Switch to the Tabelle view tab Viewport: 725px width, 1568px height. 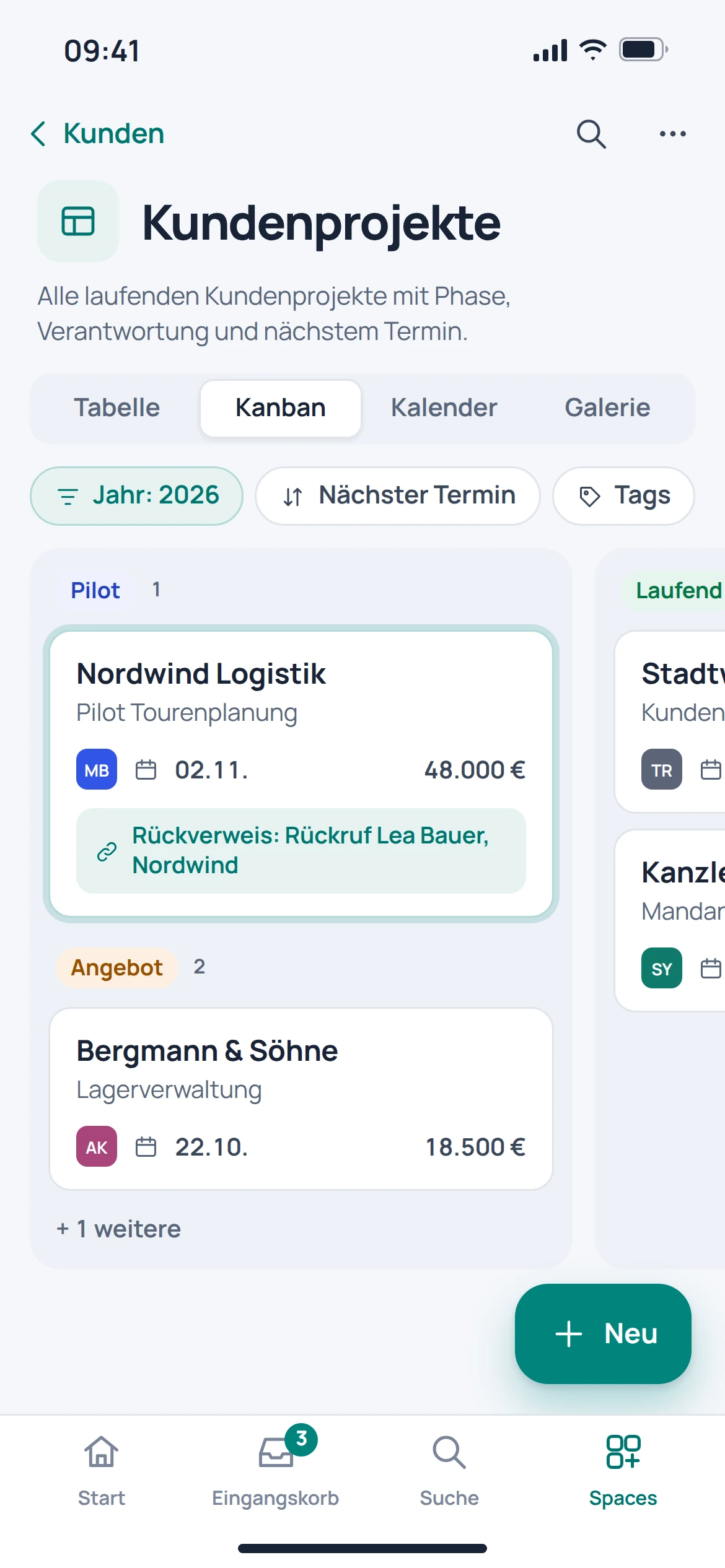(117, 408)
